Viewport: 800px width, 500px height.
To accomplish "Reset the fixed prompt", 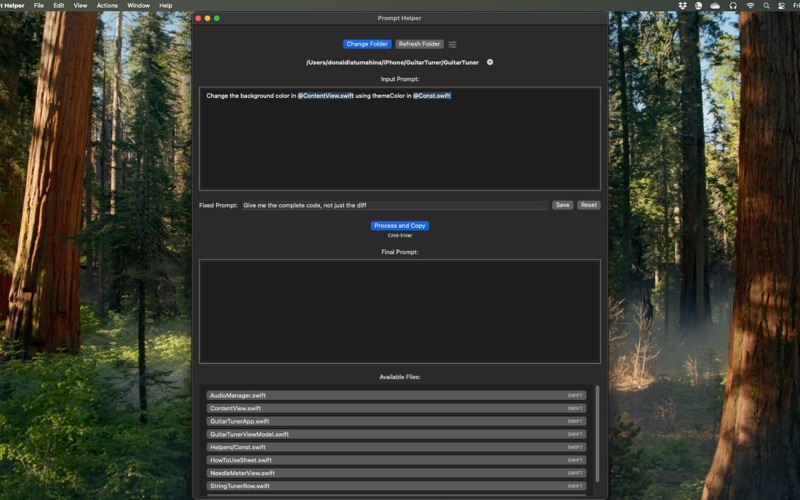I will click(589, 205).
